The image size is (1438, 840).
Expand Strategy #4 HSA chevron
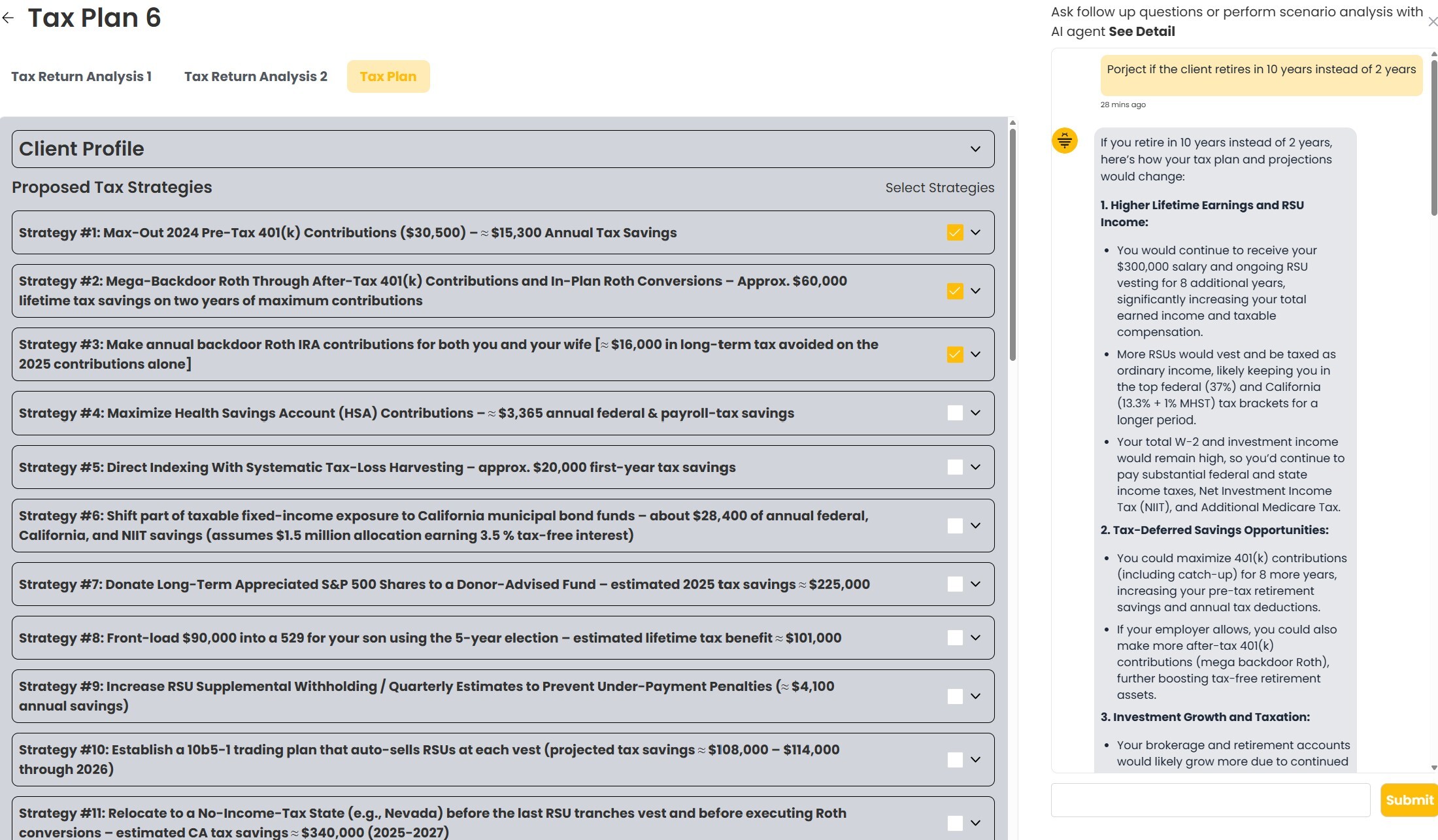[x=975, y=413]
